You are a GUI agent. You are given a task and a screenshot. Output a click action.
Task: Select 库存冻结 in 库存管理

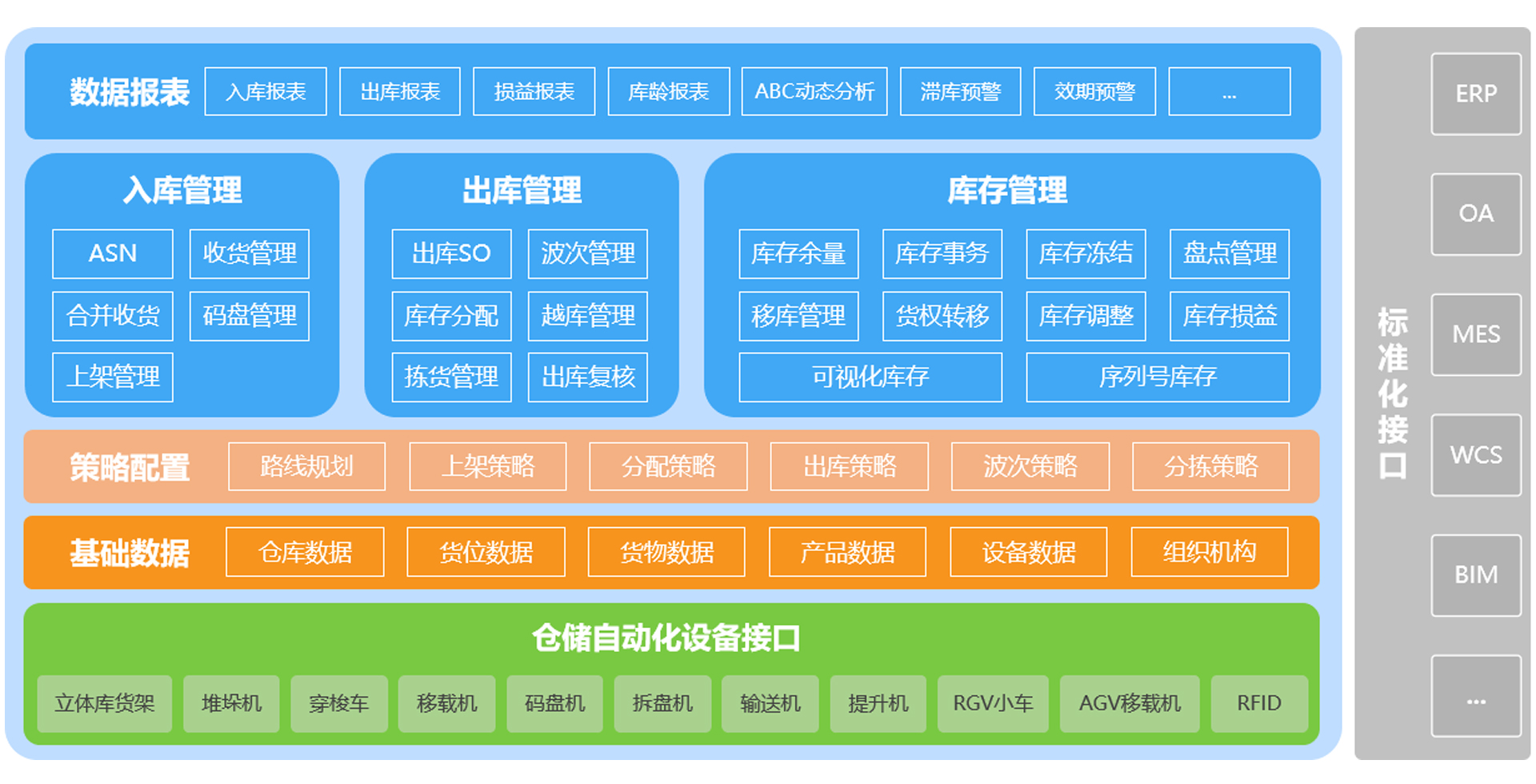point(1086,254)
